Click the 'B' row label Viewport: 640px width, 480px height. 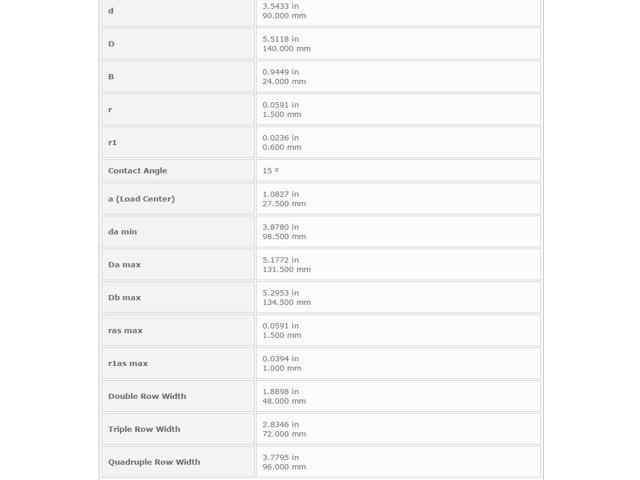[111, 77]
